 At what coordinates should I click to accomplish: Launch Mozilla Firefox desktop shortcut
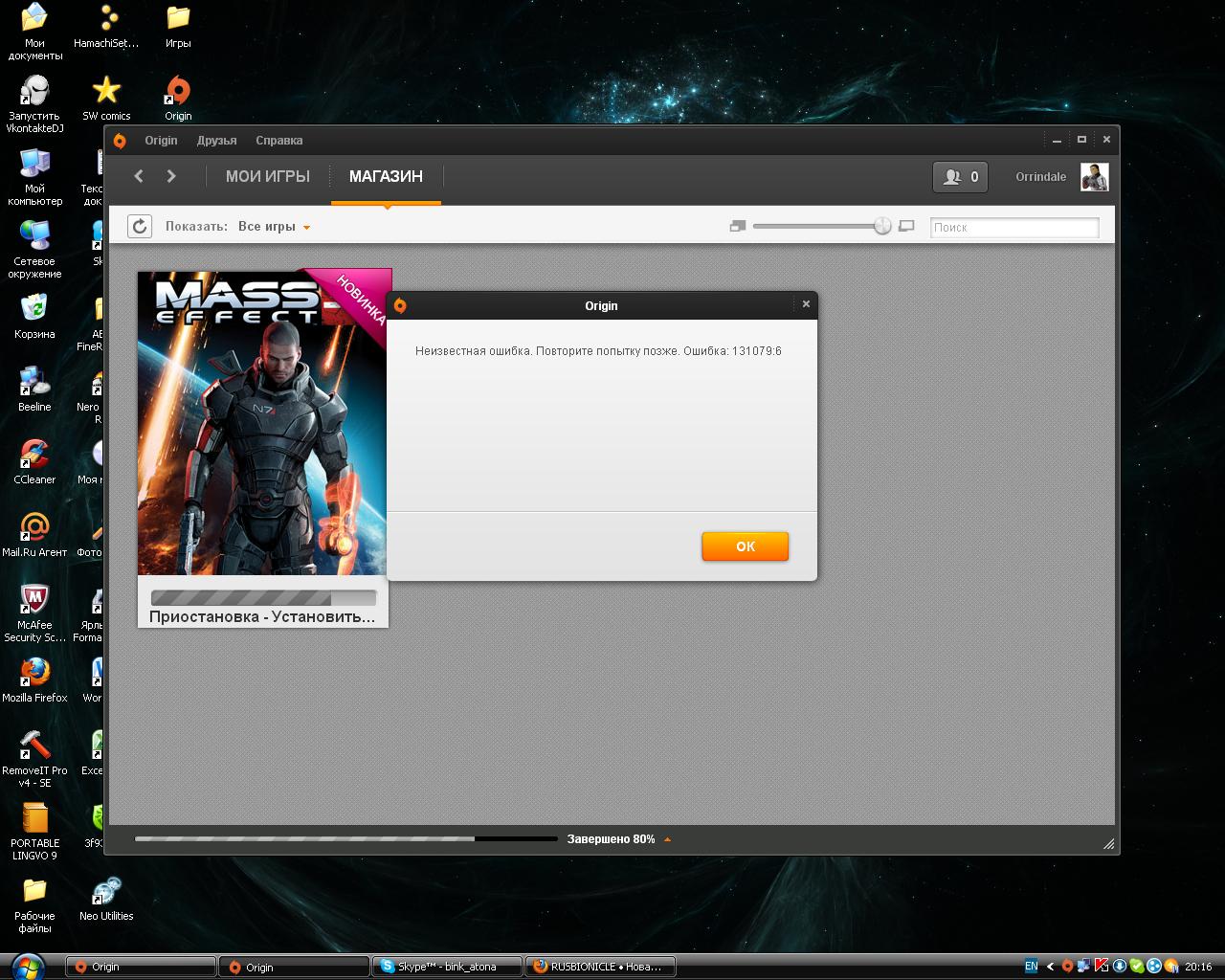click(x=34, y=680)
